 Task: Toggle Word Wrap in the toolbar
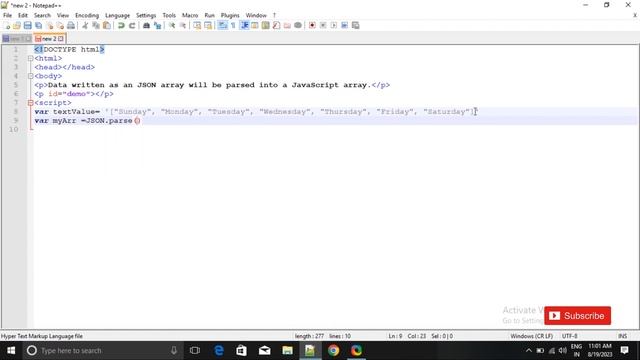point(222,25)
